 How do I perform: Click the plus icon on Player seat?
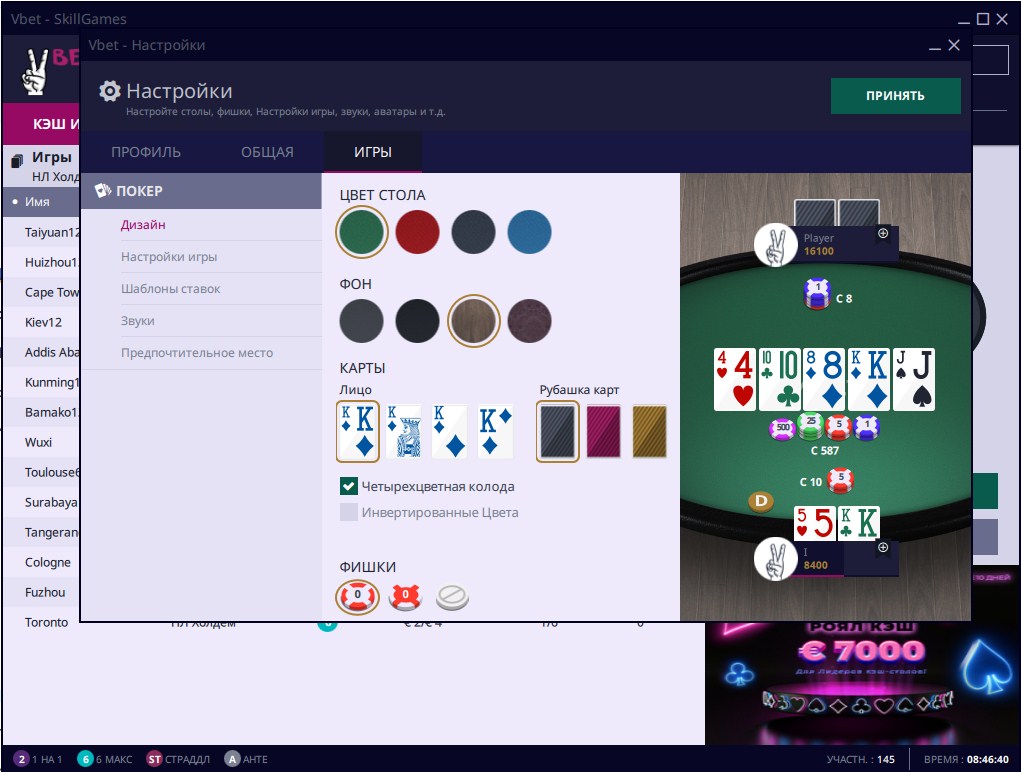tap(883, 233)
